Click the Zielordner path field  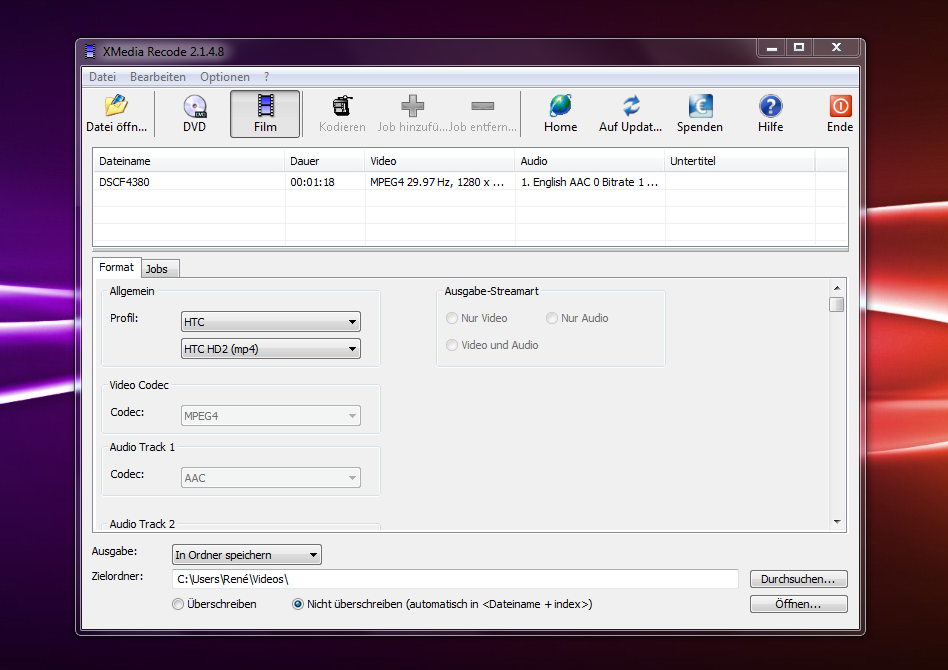pyautogui.click(x=455, y=579)
